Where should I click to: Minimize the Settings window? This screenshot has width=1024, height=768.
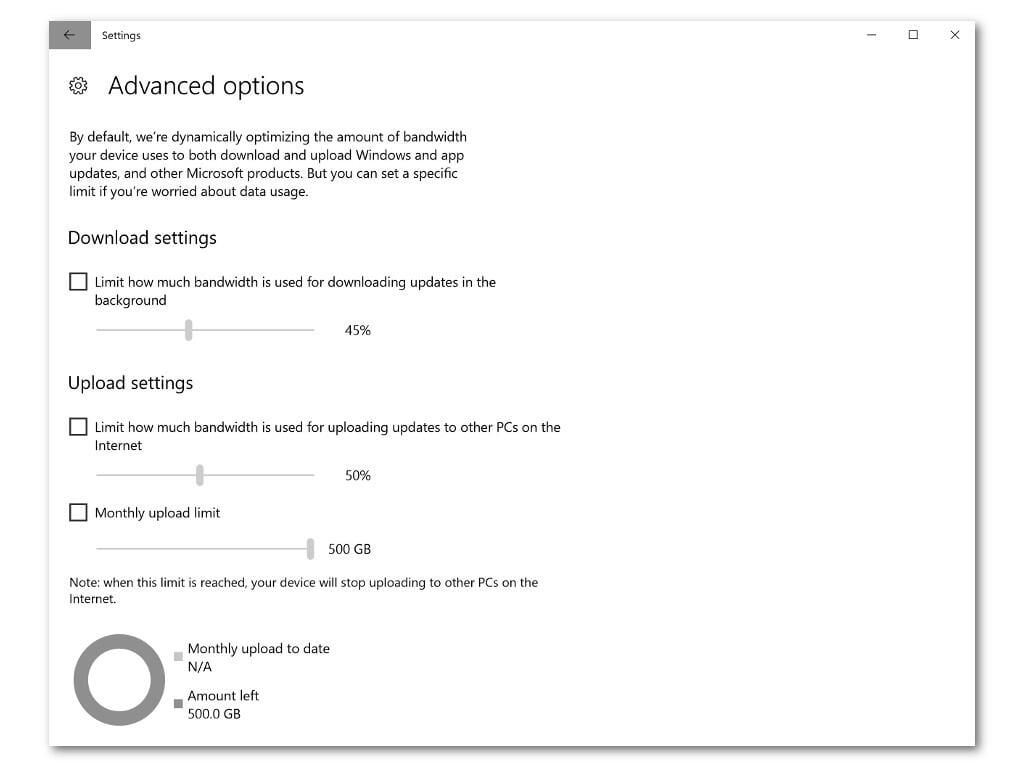pyautogui.click(x=871, y=35)
